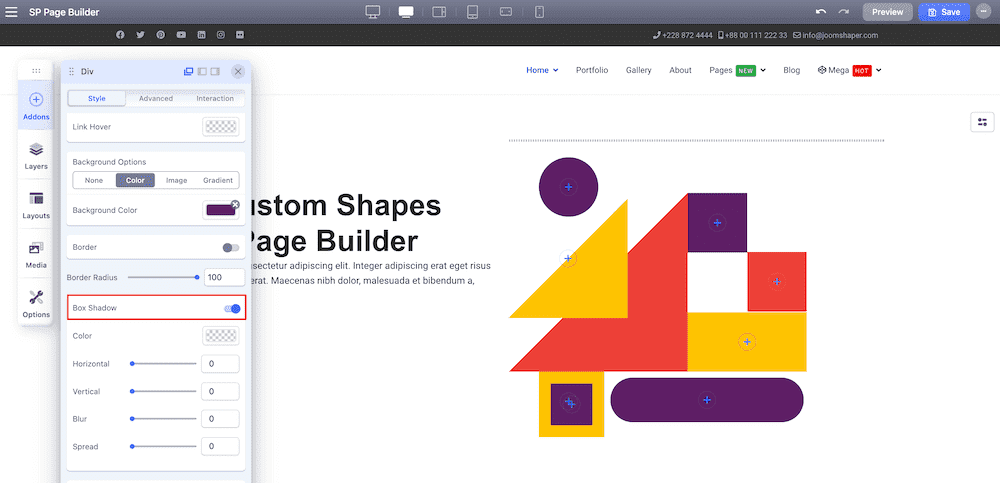Click the Preview button
This screenshot has width=1000, height=483.
pos(888,12)
